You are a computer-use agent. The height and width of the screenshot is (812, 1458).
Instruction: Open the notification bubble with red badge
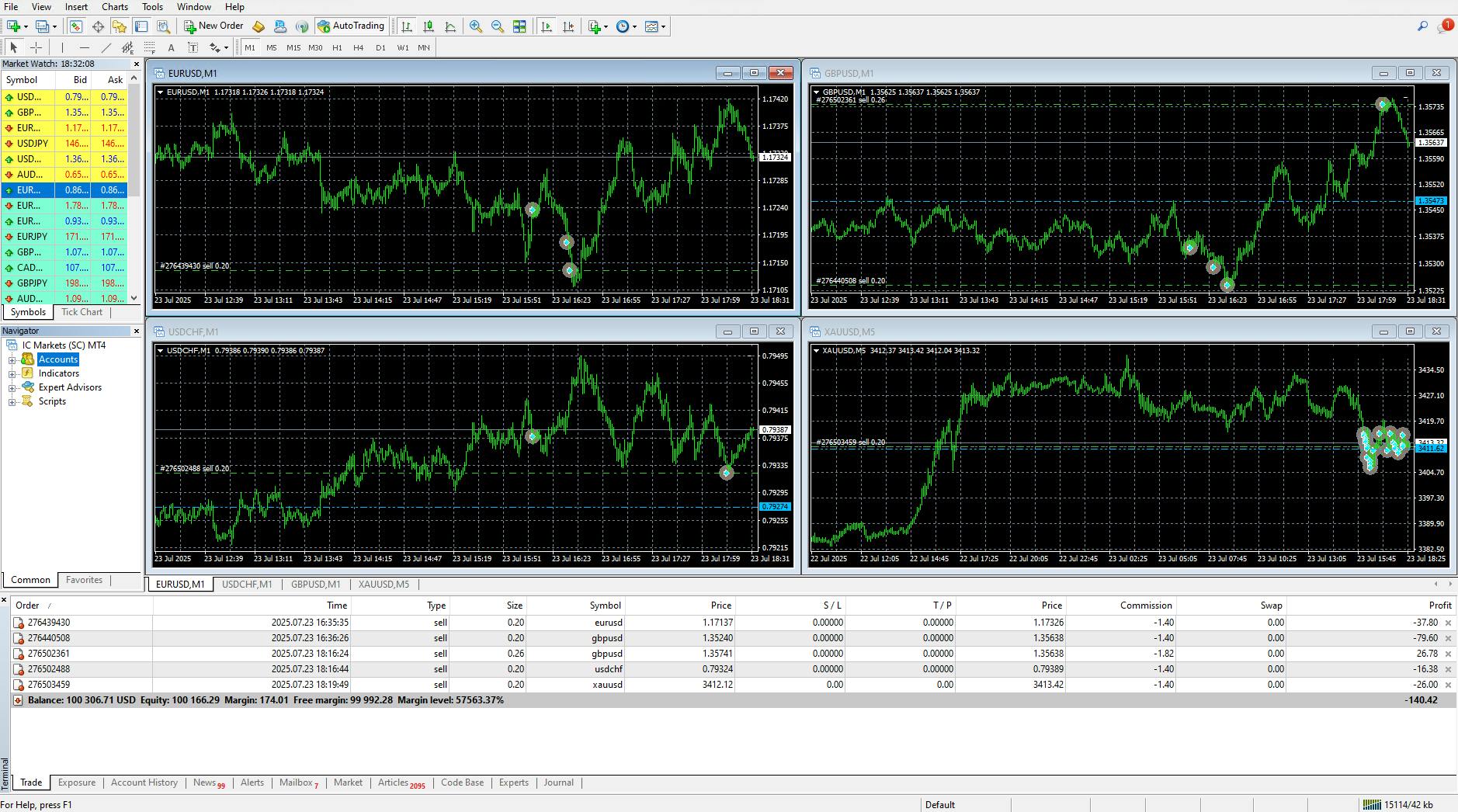pyautogui.click(x=1446, y=26)
